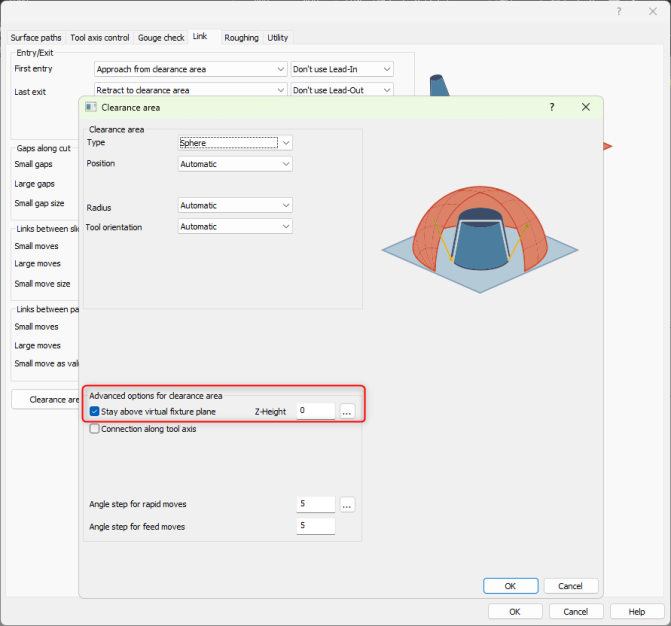Click the Clearance area dialog help question mark
The image size is (671, 626).
552,107
